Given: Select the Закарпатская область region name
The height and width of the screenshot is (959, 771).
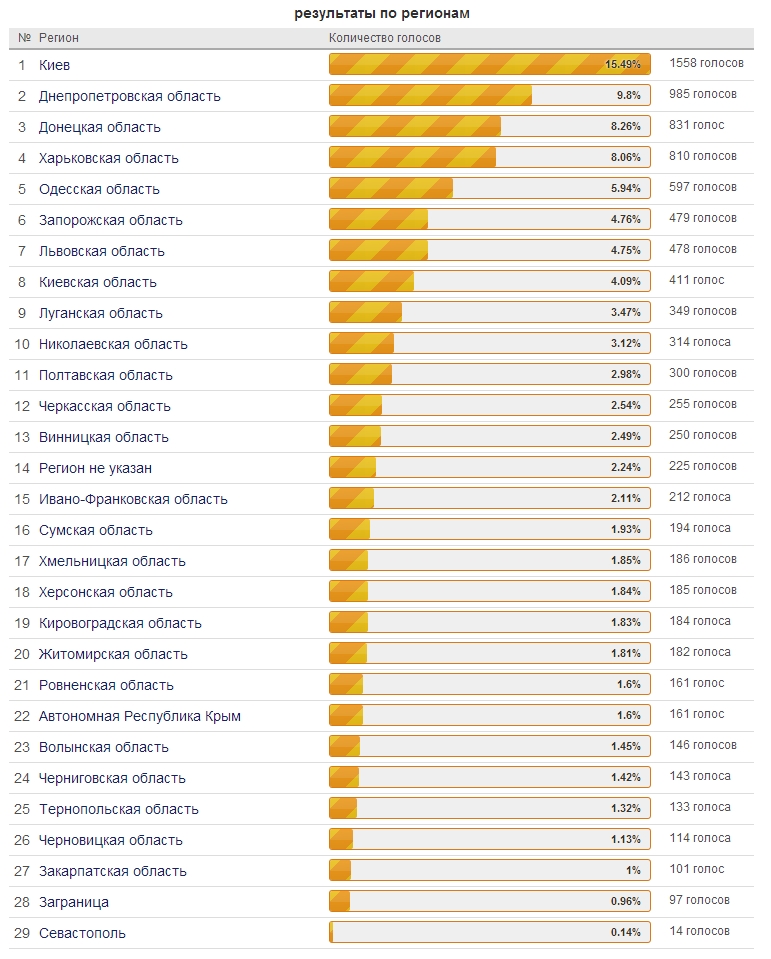Looking at the screenshot, I should pyautogui.click(x=113, y=871).
